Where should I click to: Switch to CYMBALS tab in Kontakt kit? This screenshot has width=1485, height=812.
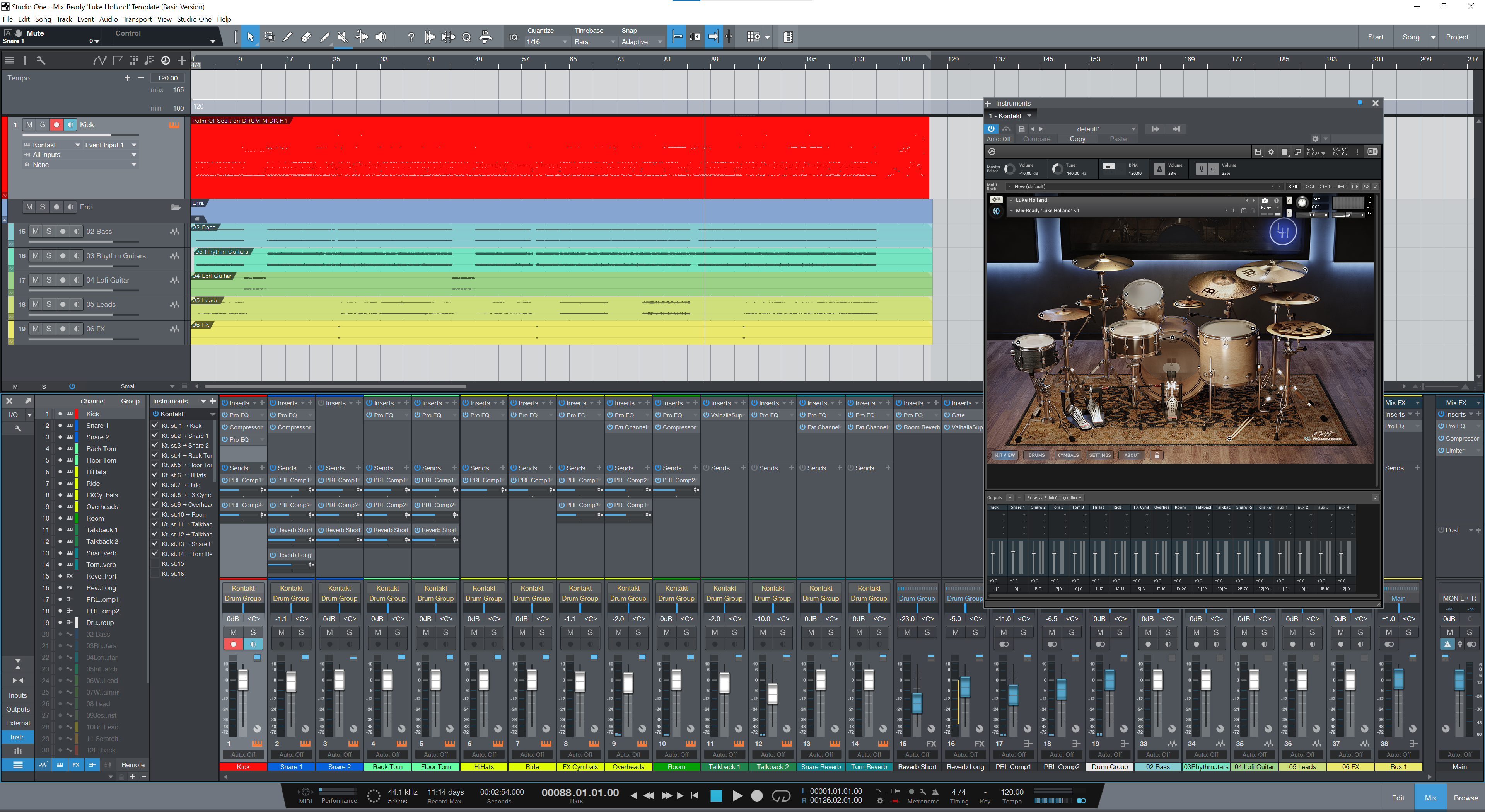[1068, 455]
